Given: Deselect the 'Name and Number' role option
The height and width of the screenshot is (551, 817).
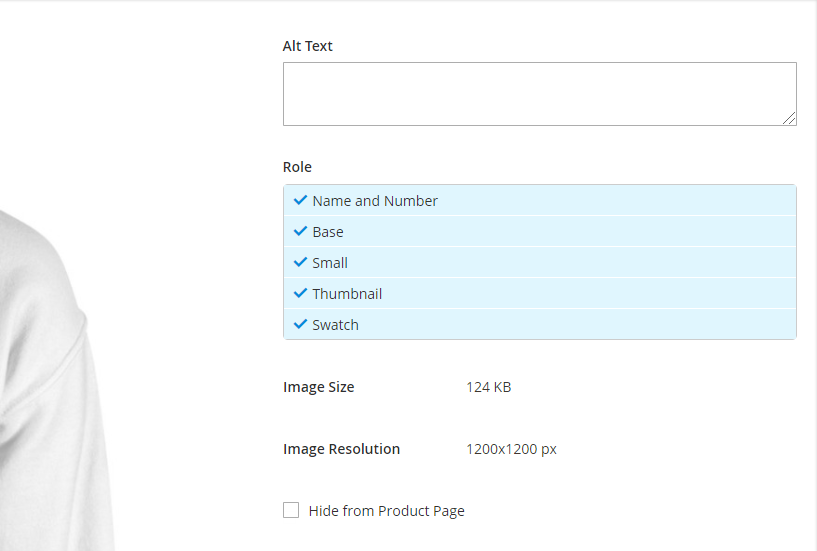Looking at the screenshot, I should click(375, 201).
